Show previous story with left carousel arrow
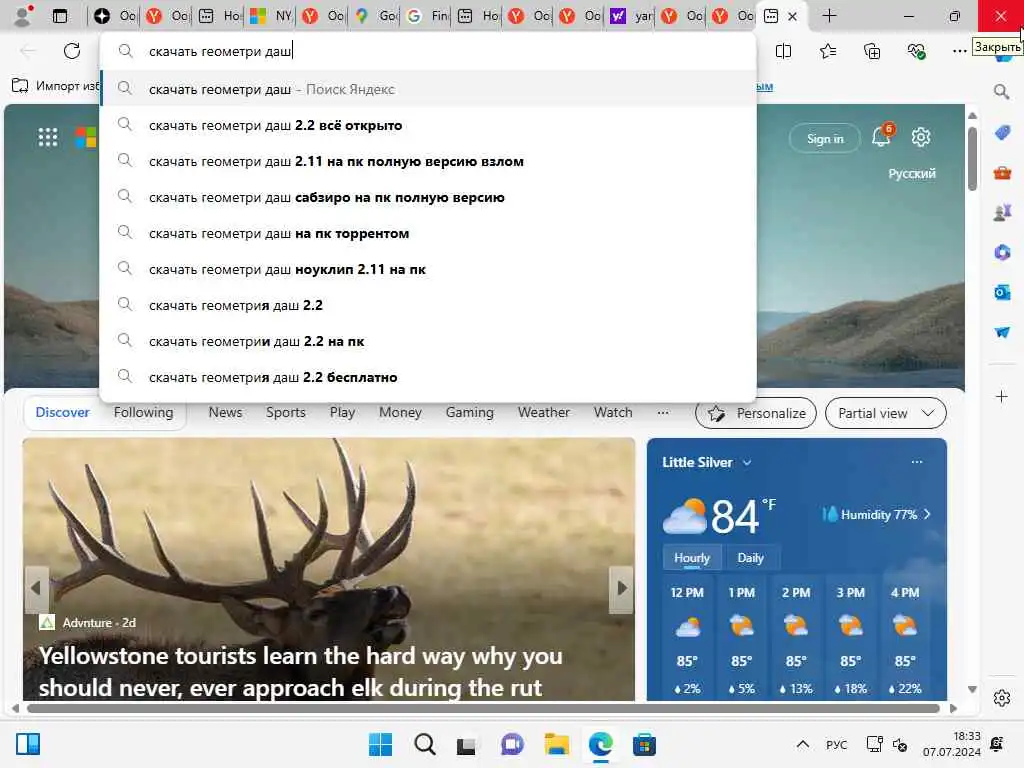1024x768 pixels. [37, 588]
